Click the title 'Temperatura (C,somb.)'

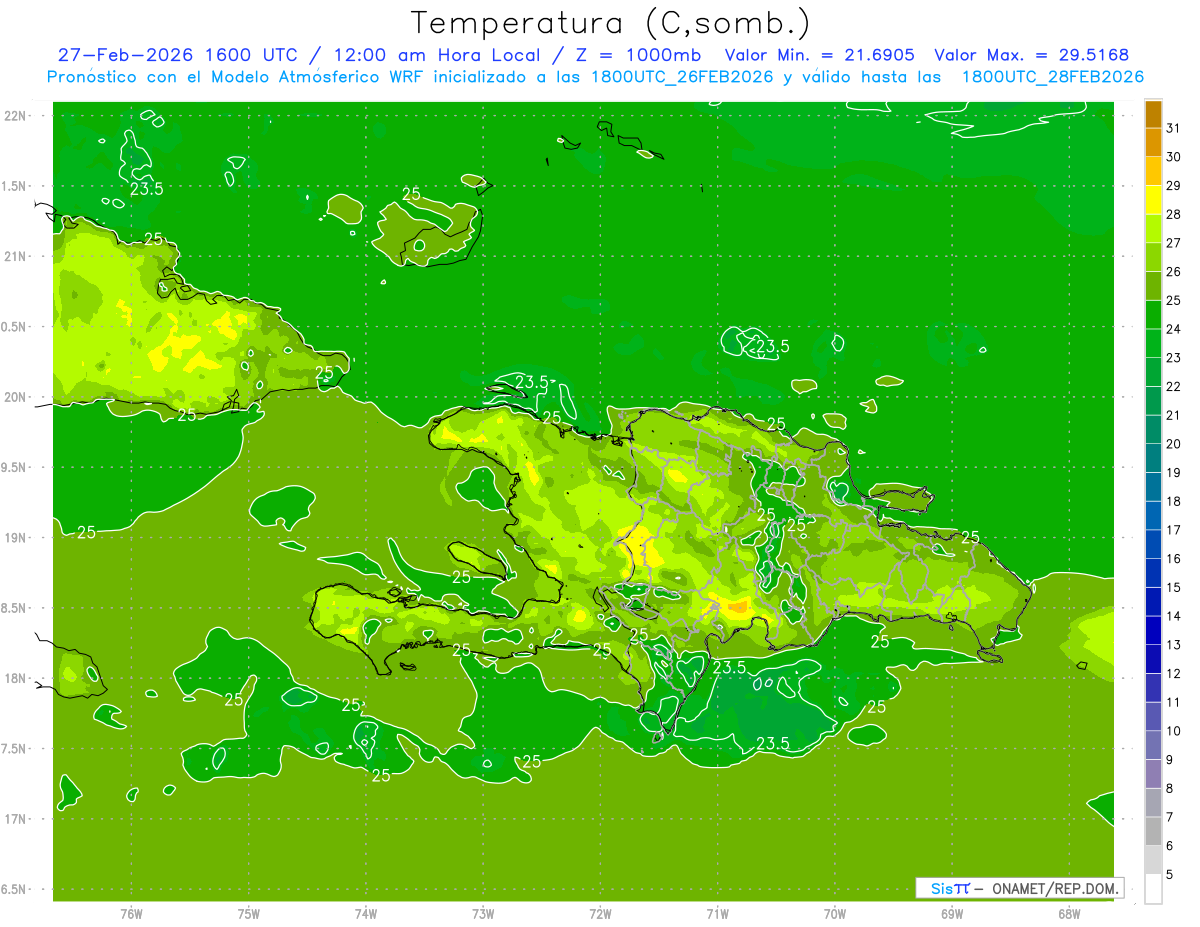click(611, 23)
